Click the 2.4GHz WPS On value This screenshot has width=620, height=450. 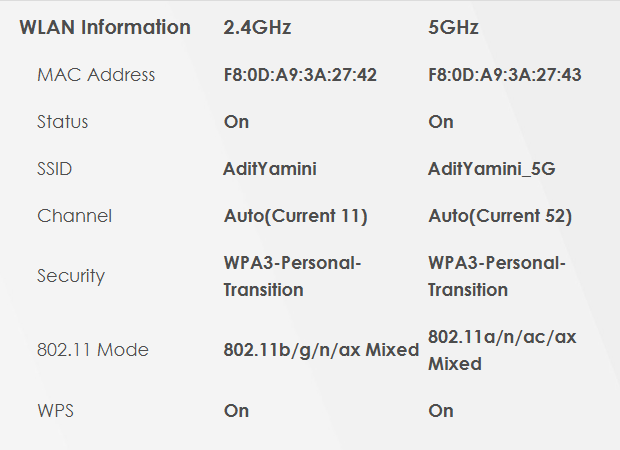pyautogui.click(x=236, y=410)
